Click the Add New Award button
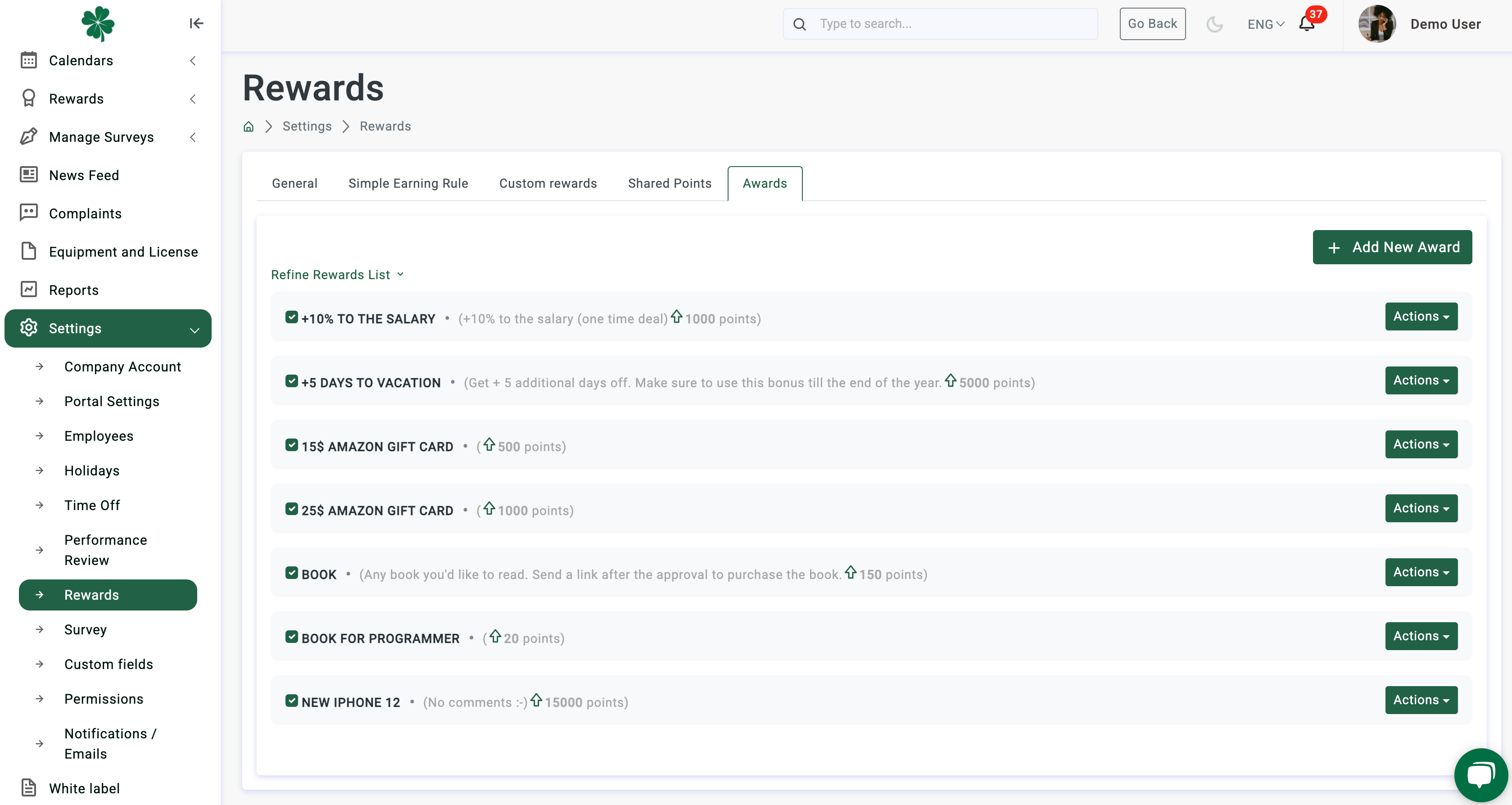1512x805 pixels. 1392,247
